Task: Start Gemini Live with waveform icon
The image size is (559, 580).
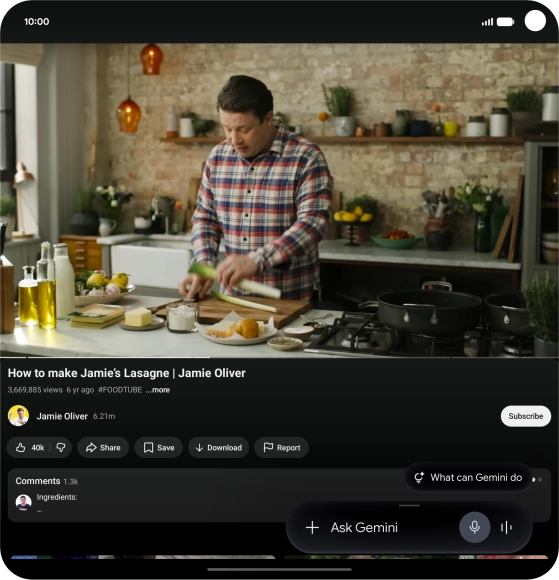Action: click(506, 527)
